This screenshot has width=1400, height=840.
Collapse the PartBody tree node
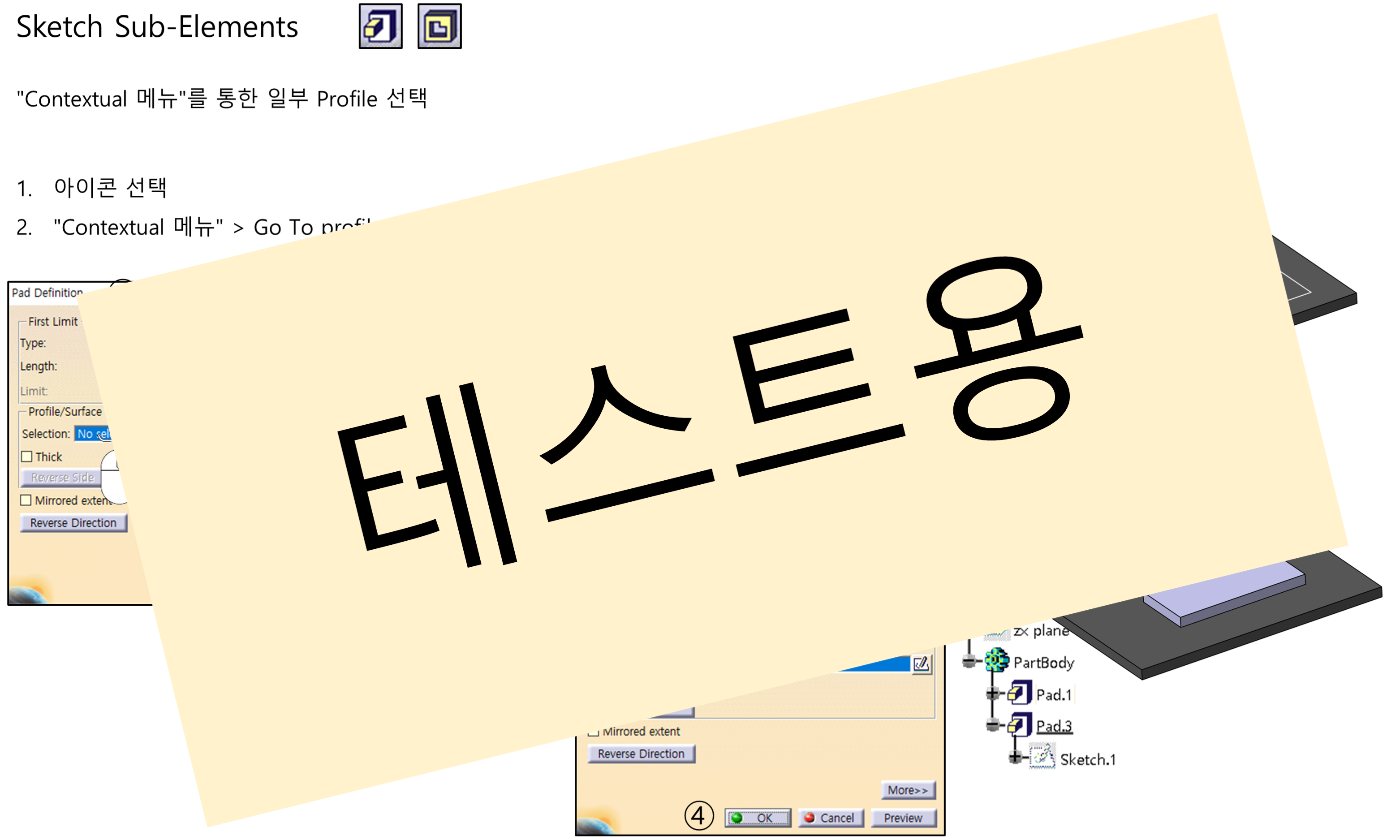(969, 660)
